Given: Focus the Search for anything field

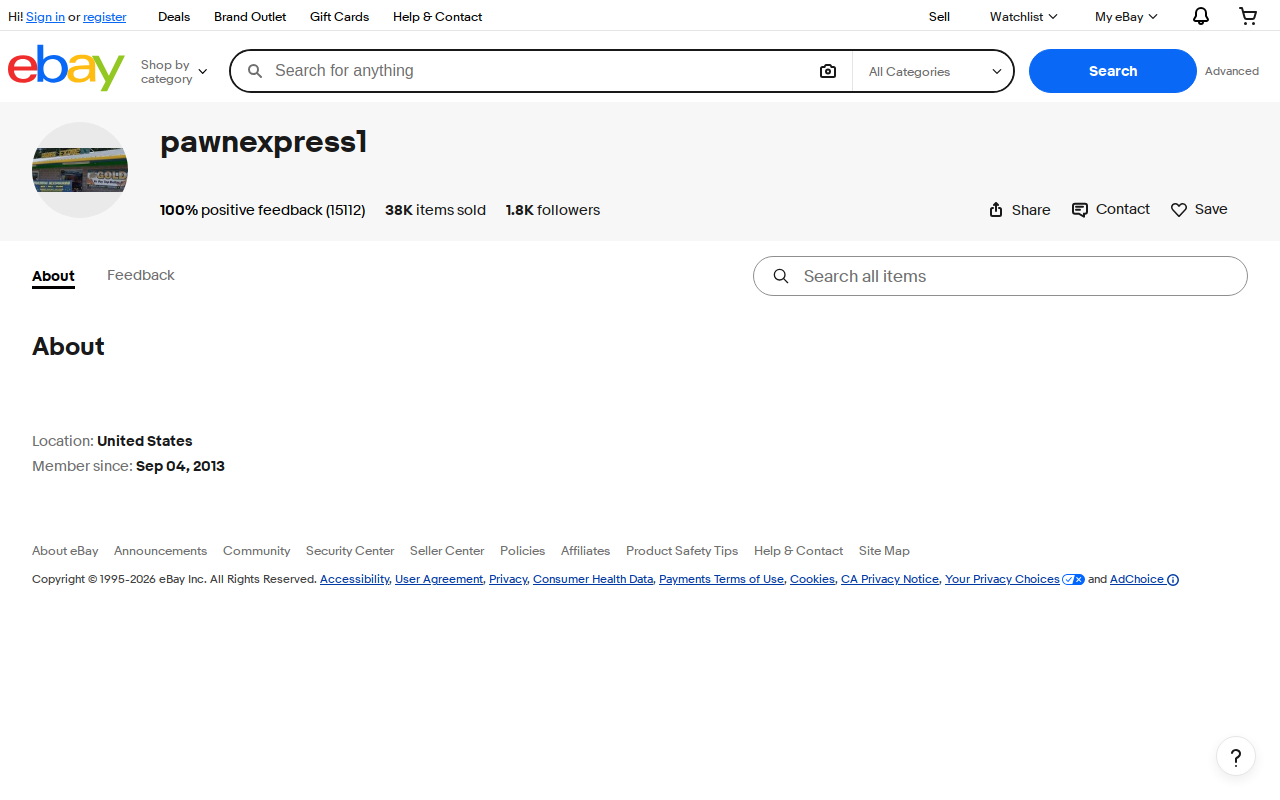Looking at the screenshot, I should (x=540, y=71).
